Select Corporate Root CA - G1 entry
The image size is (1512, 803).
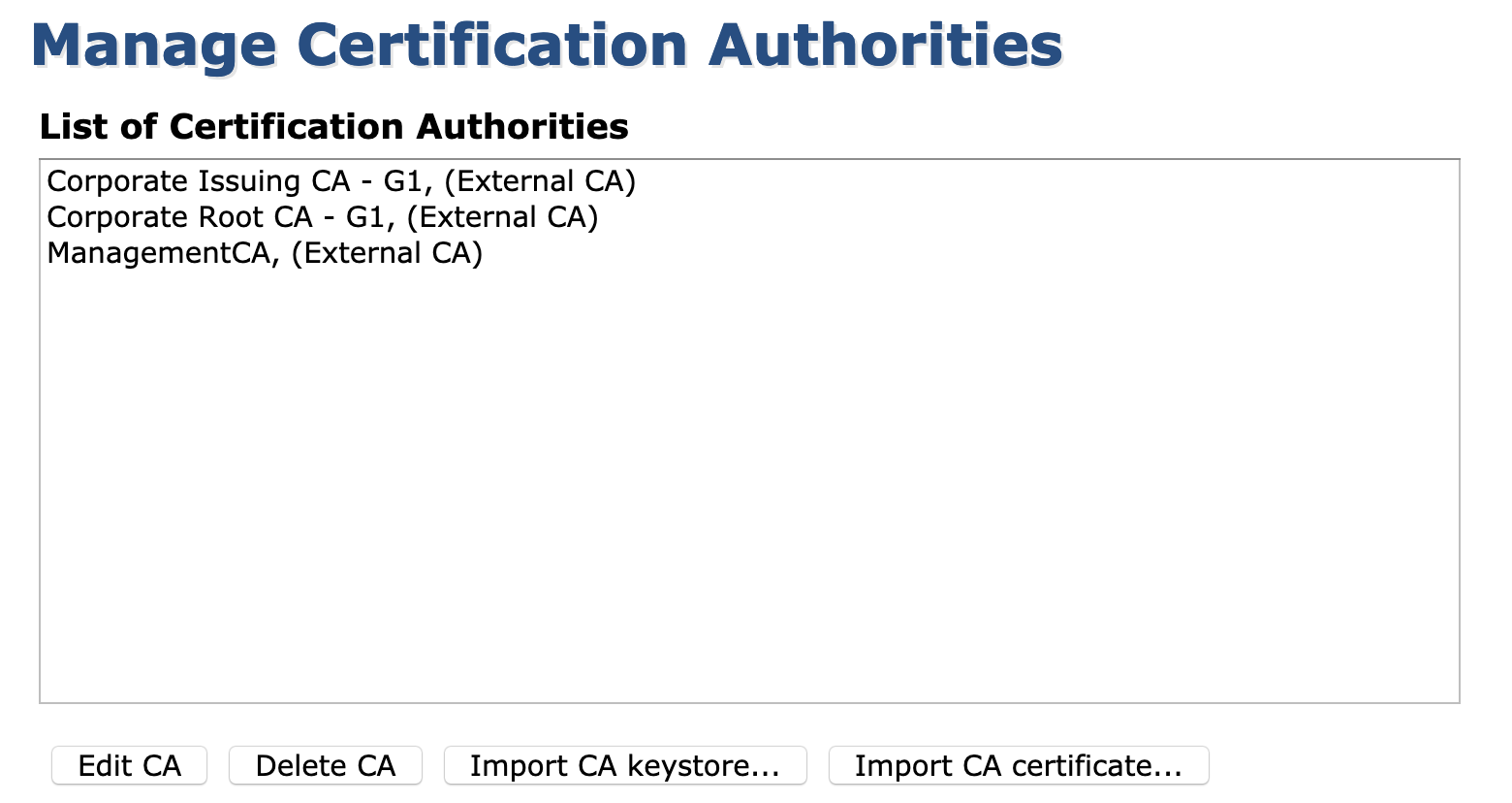[x=323, y=217]
